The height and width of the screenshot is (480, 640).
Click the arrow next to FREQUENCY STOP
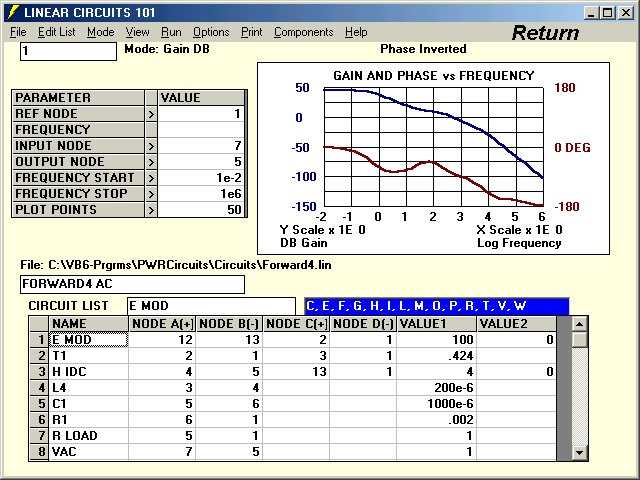coord(152,194)
